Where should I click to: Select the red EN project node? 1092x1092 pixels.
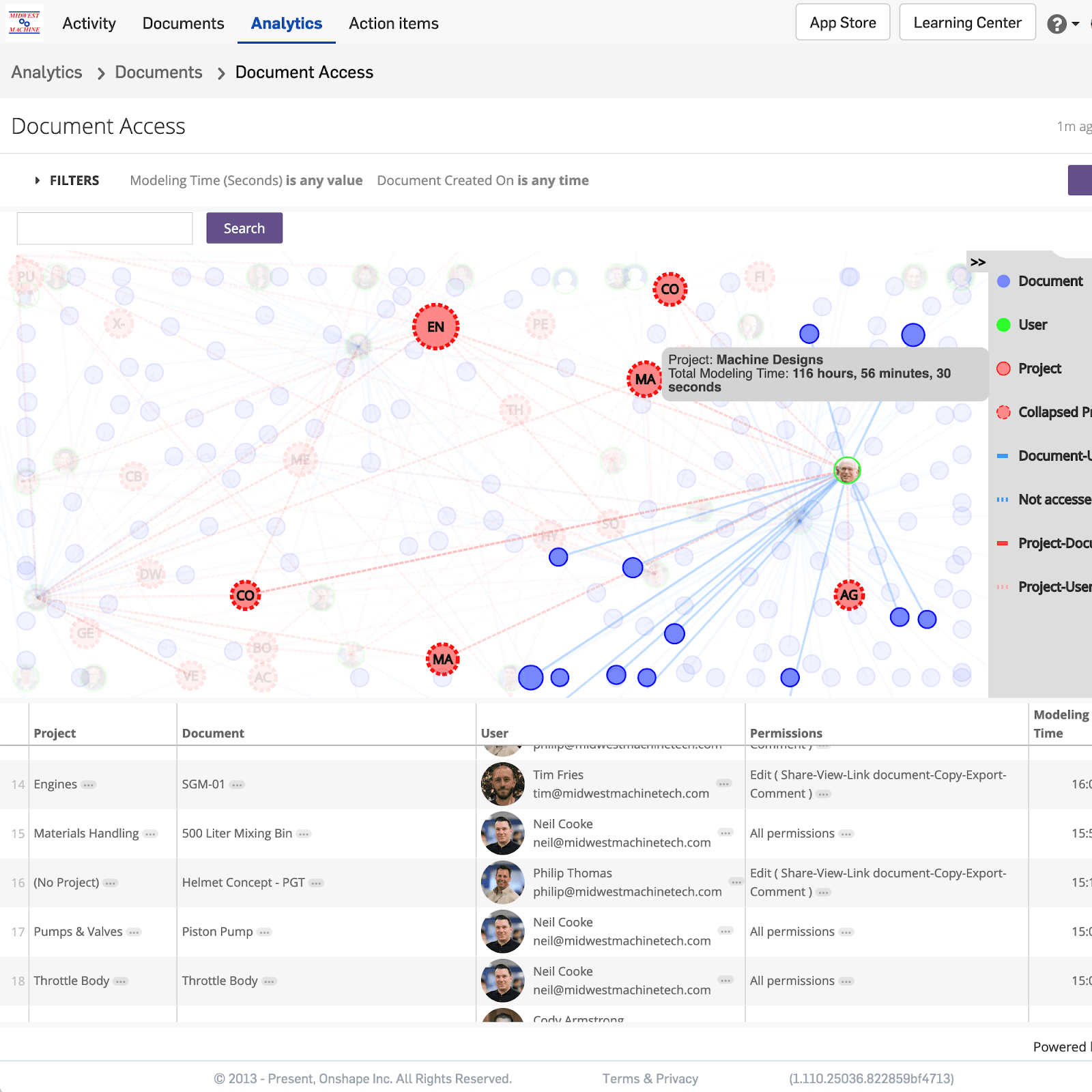point(435,327)
